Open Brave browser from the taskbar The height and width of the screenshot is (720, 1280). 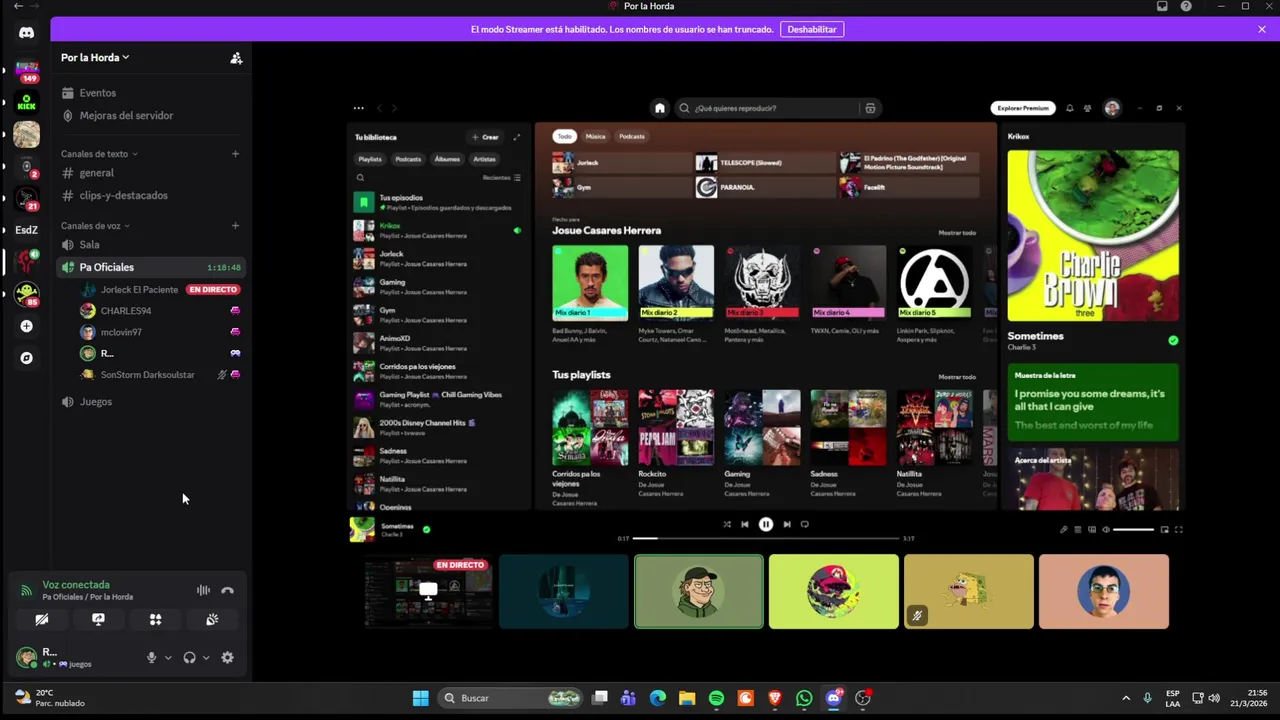click(x=774, y=698)
